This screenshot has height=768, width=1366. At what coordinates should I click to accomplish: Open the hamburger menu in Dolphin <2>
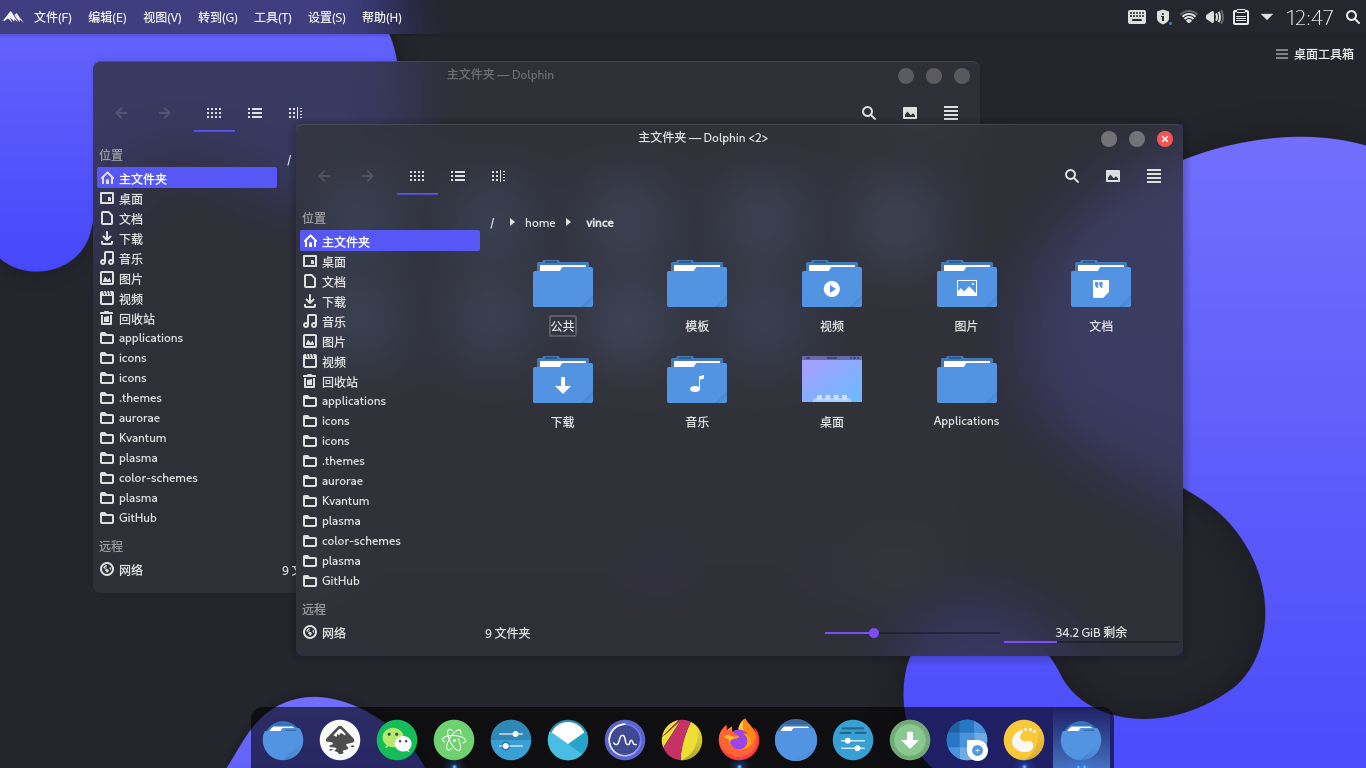(1154, 176)
